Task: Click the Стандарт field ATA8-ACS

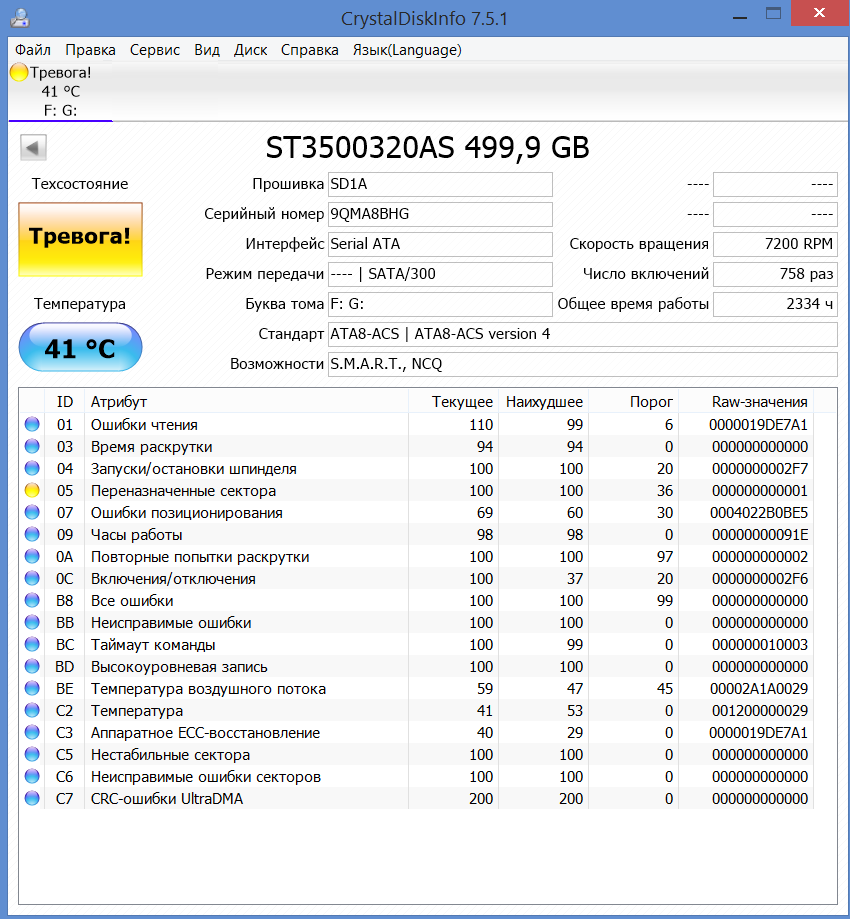Action: [x=583, y=334]
